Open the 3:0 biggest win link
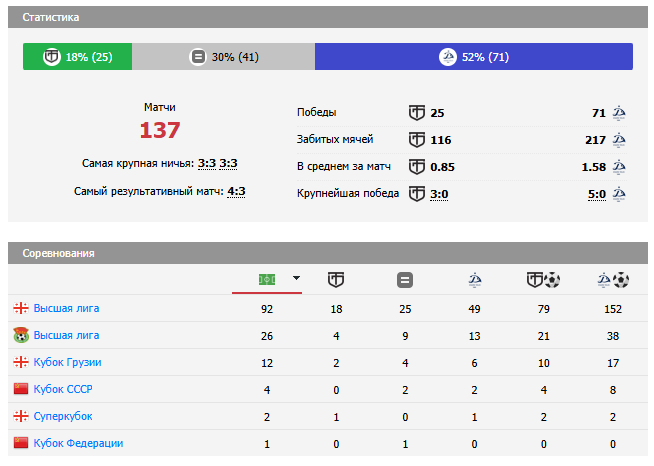 (439, 194)
